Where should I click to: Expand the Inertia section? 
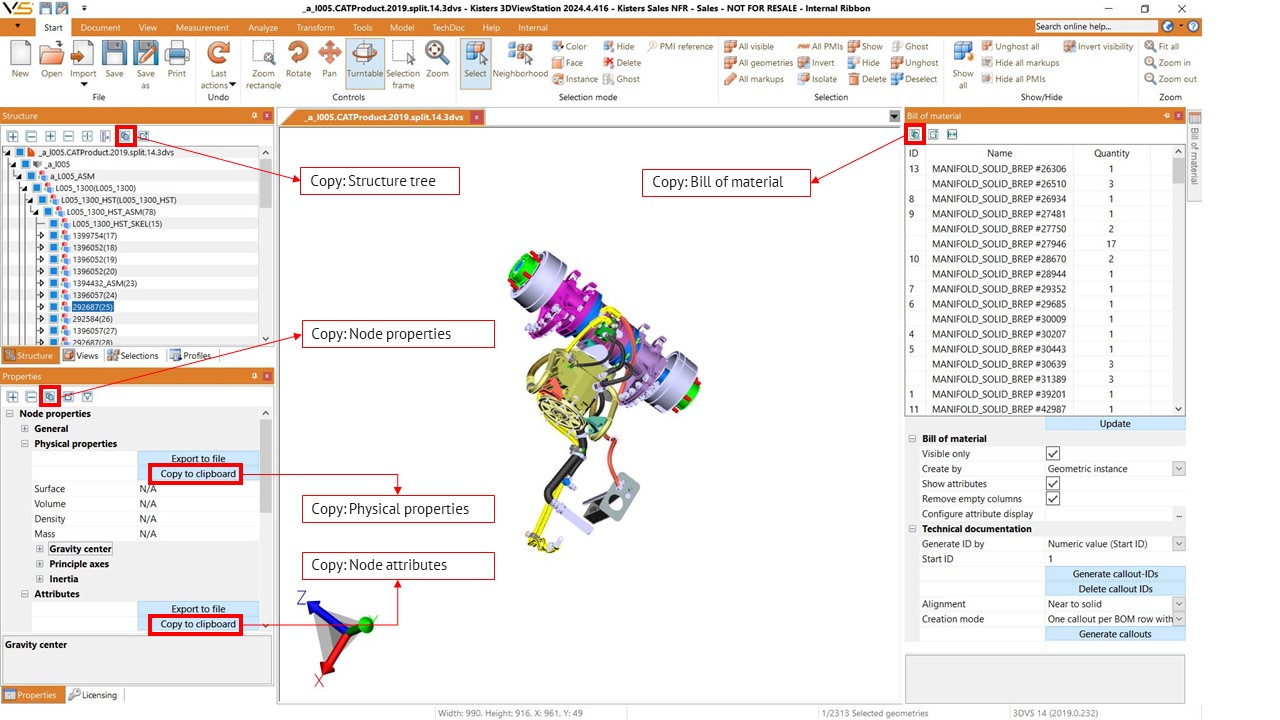point(40,579)
